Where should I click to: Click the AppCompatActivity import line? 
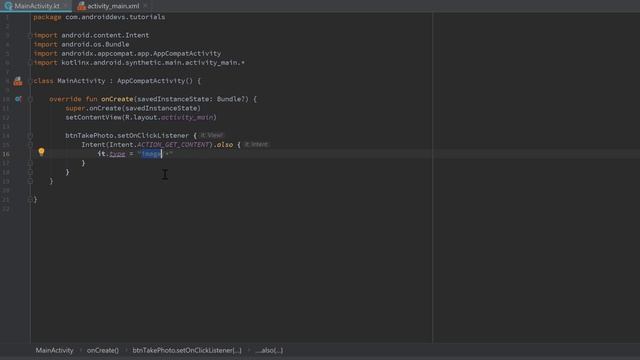[127, 53]
